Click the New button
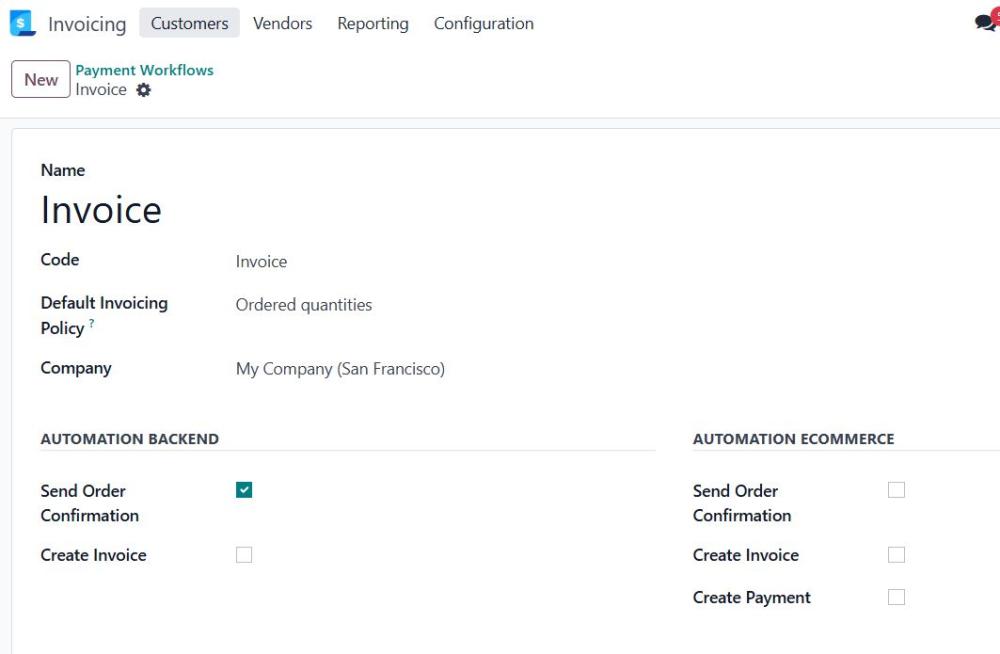This screenshot has width=1000, height=654. pos(41,79)
